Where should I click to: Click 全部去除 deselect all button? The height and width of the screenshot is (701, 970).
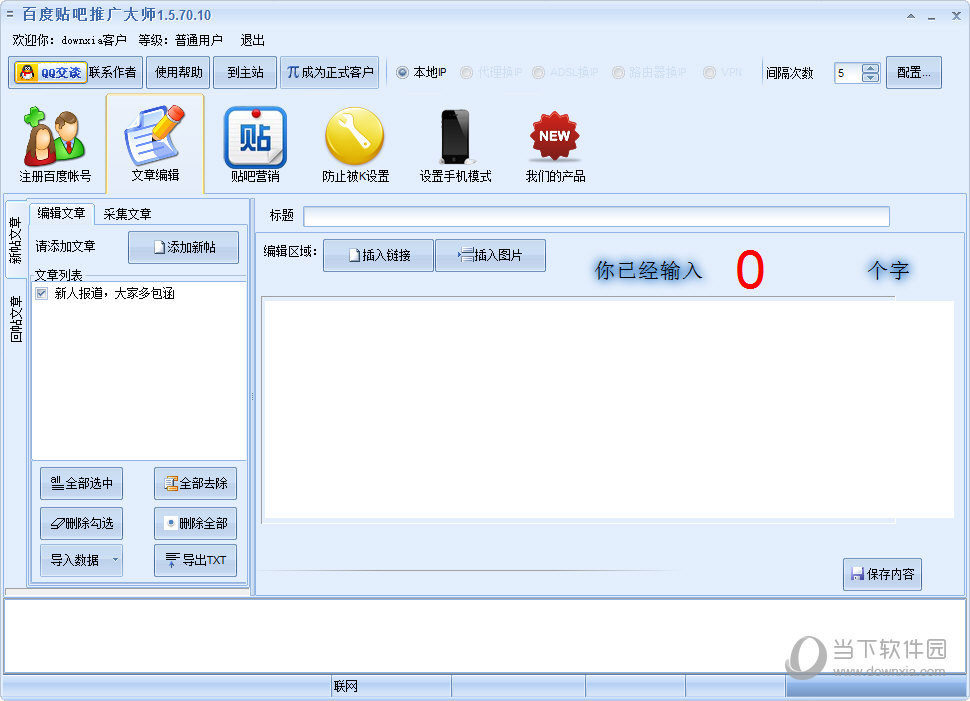point(195,483)
